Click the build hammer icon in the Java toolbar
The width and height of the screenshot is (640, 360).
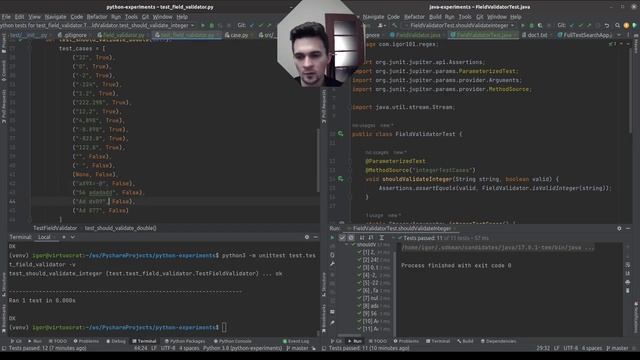pyautogui.click(x=394, y=25)
